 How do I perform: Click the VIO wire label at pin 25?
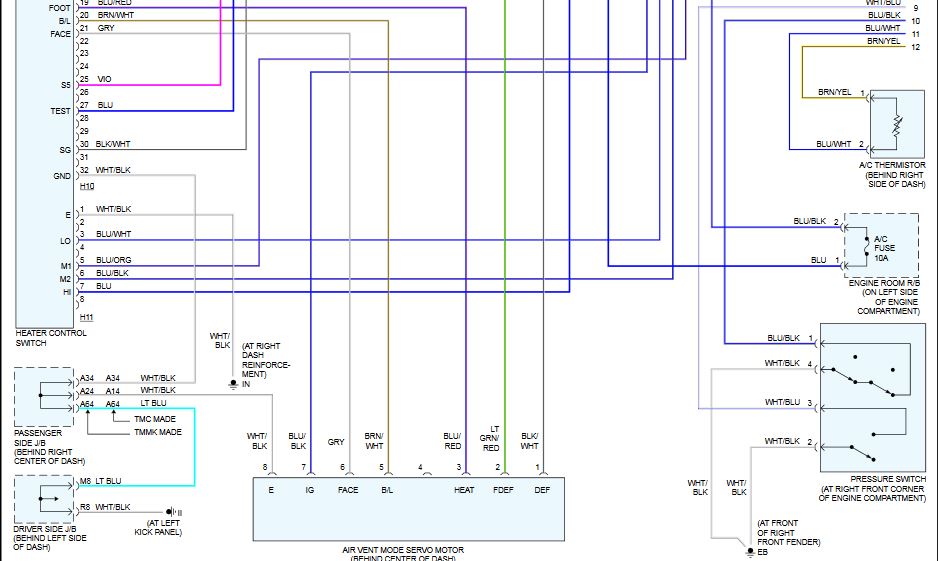click(104, 79)
